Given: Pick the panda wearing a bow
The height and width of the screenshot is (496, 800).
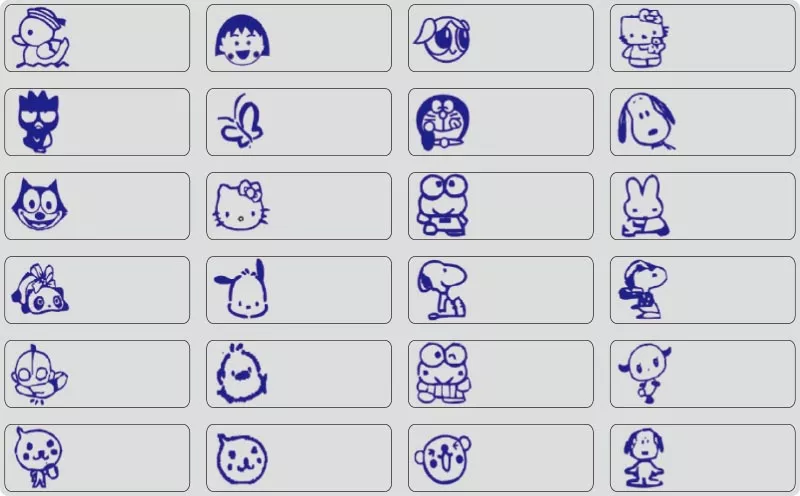Looking at the screenshot, I should pyautogui.click(x=40, y=289).
